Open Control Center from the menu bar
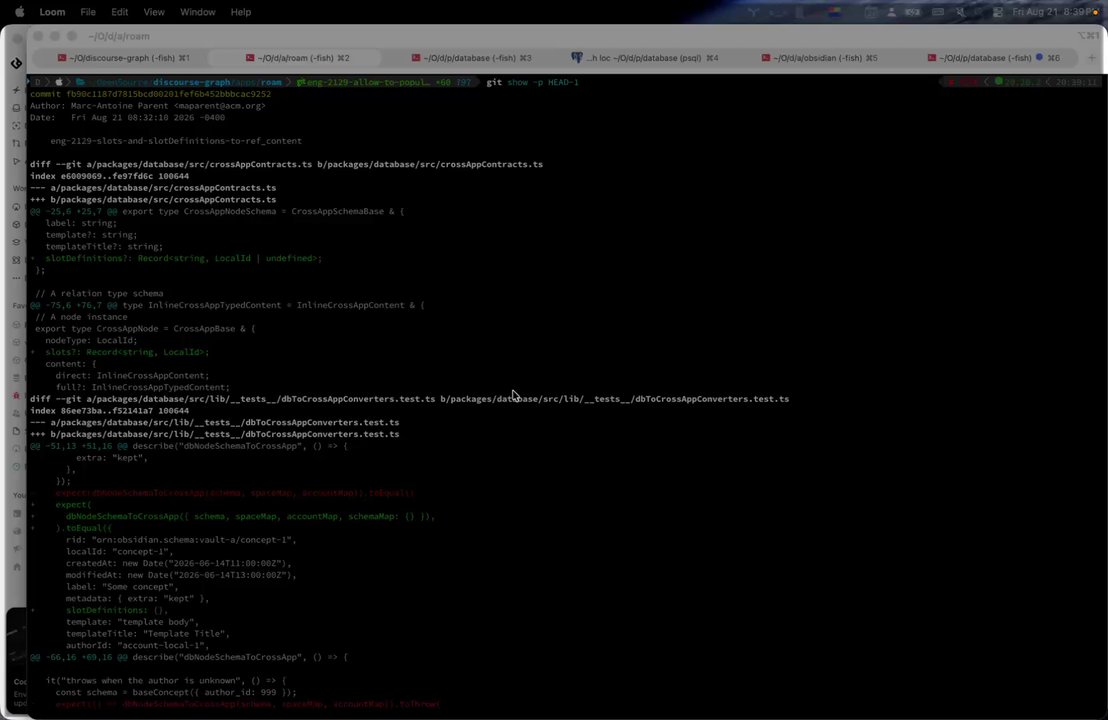 tap(998, 12)
